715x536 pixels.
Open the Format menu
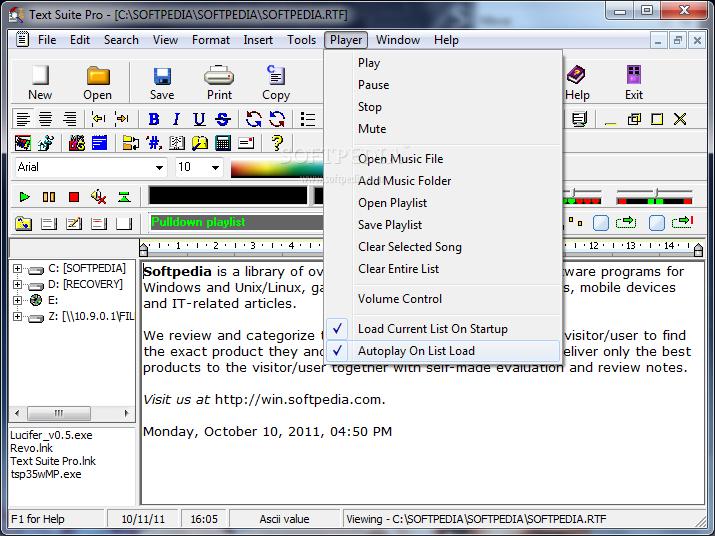click(x=211, y=40)
